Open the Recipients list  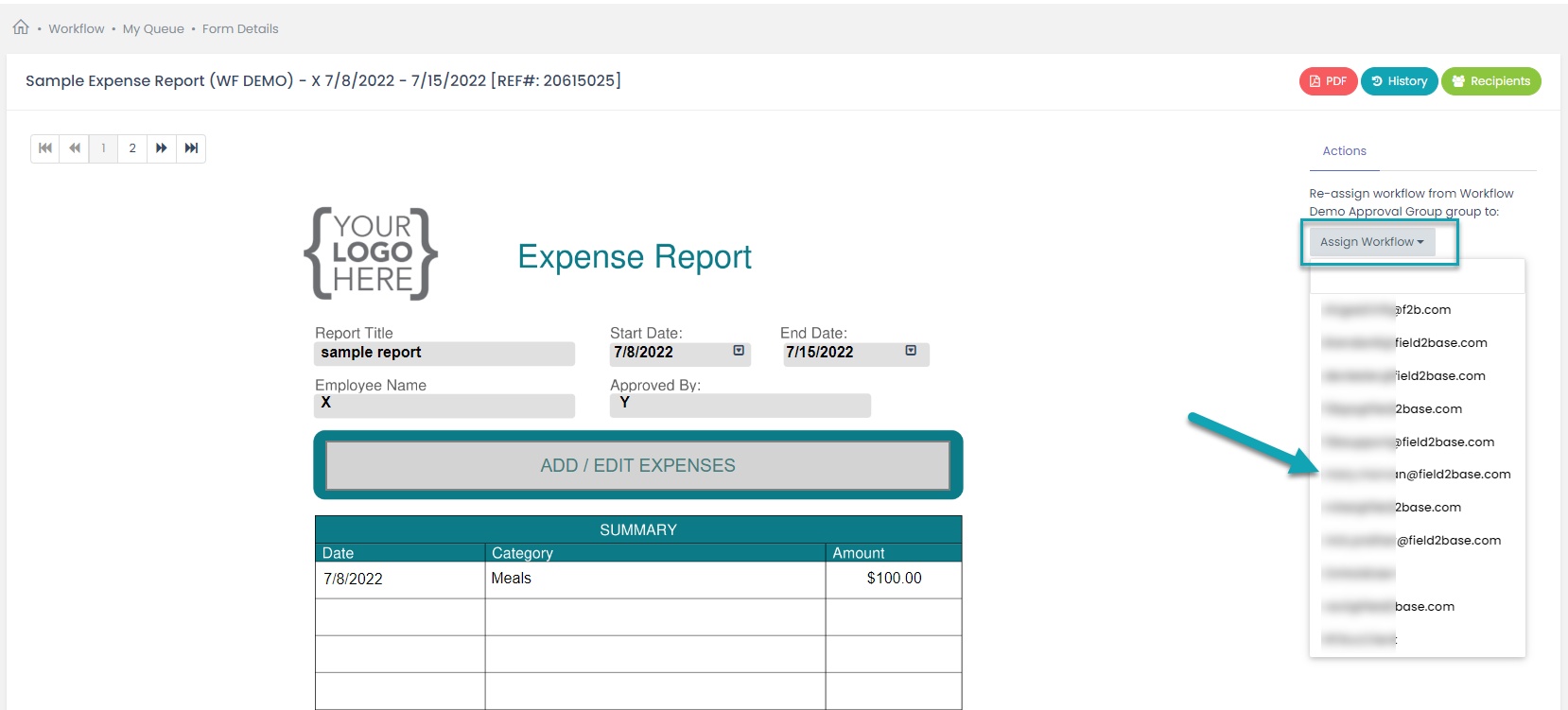click(1490, 81)
